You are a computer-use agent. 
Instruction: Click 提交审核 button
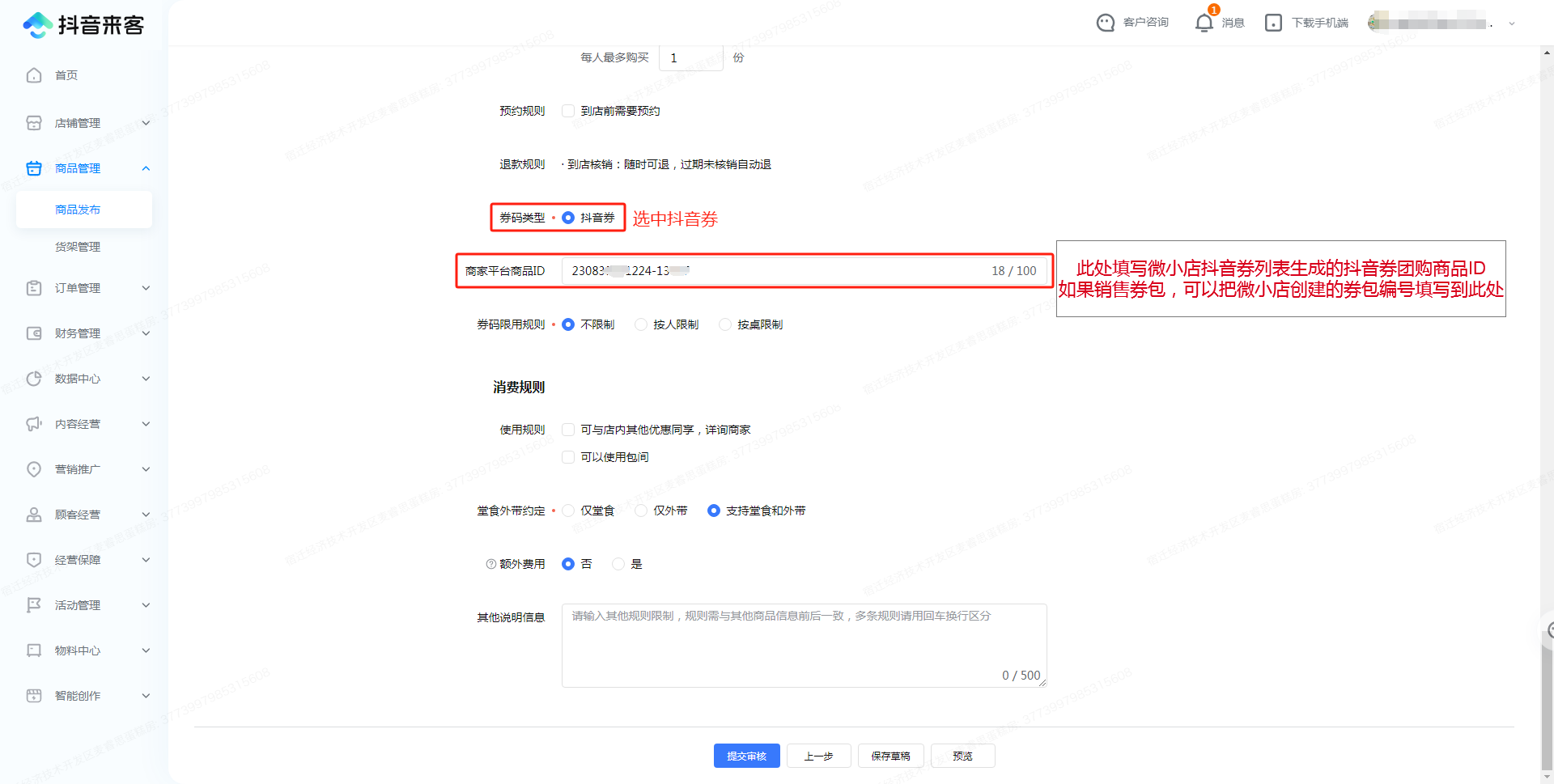[x=747, y=756]
